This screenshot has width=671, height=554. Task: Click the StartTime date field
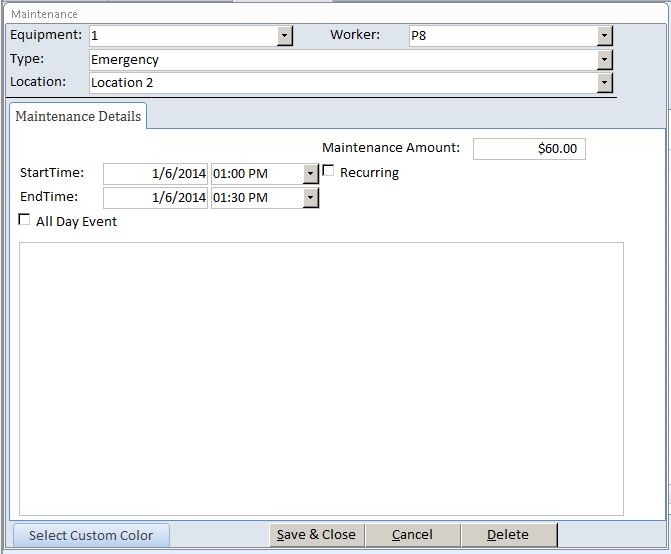click(x=155, y=174)
